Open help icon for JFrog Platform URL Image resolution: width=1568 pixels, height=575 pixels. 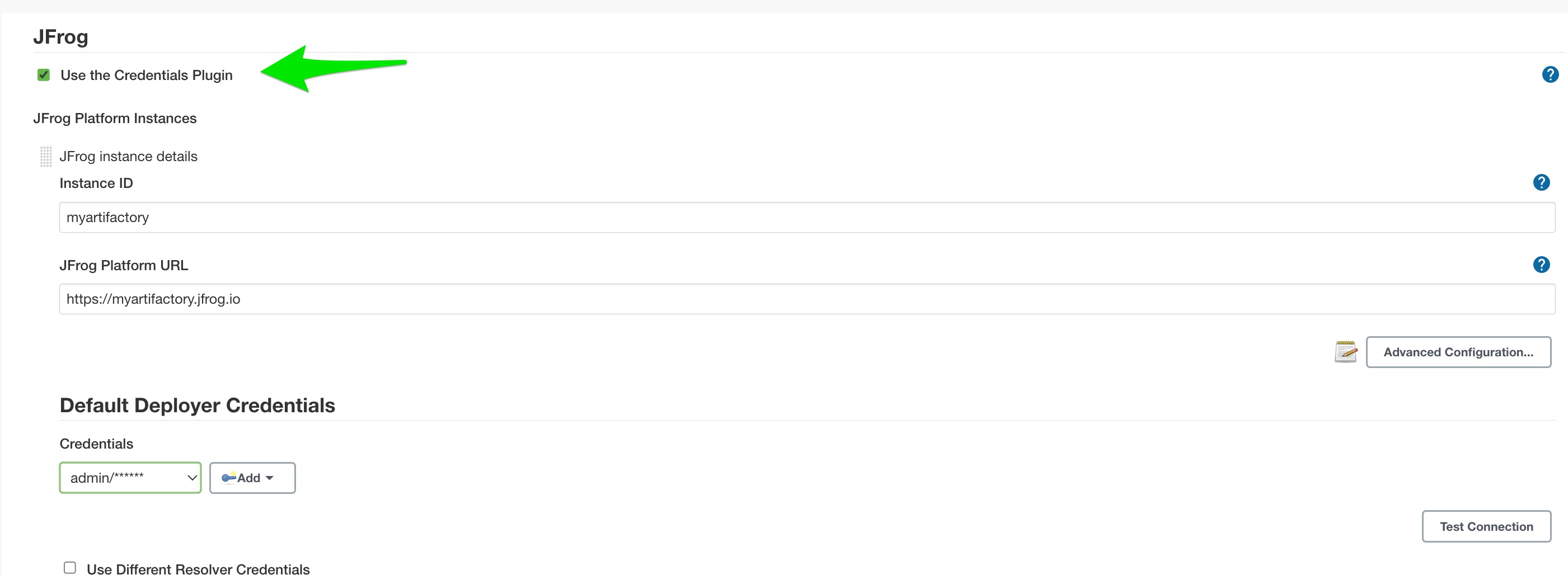point(1541,265)
